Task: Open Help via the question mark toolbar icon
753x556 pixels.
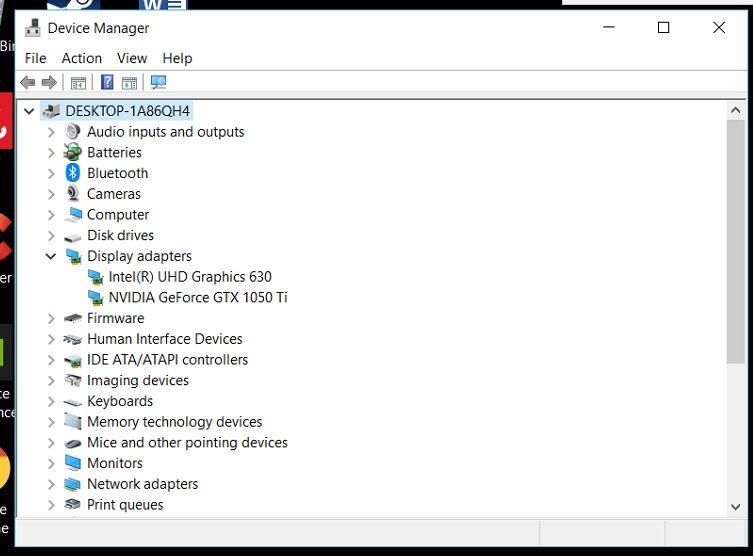Action: point(107,82)
